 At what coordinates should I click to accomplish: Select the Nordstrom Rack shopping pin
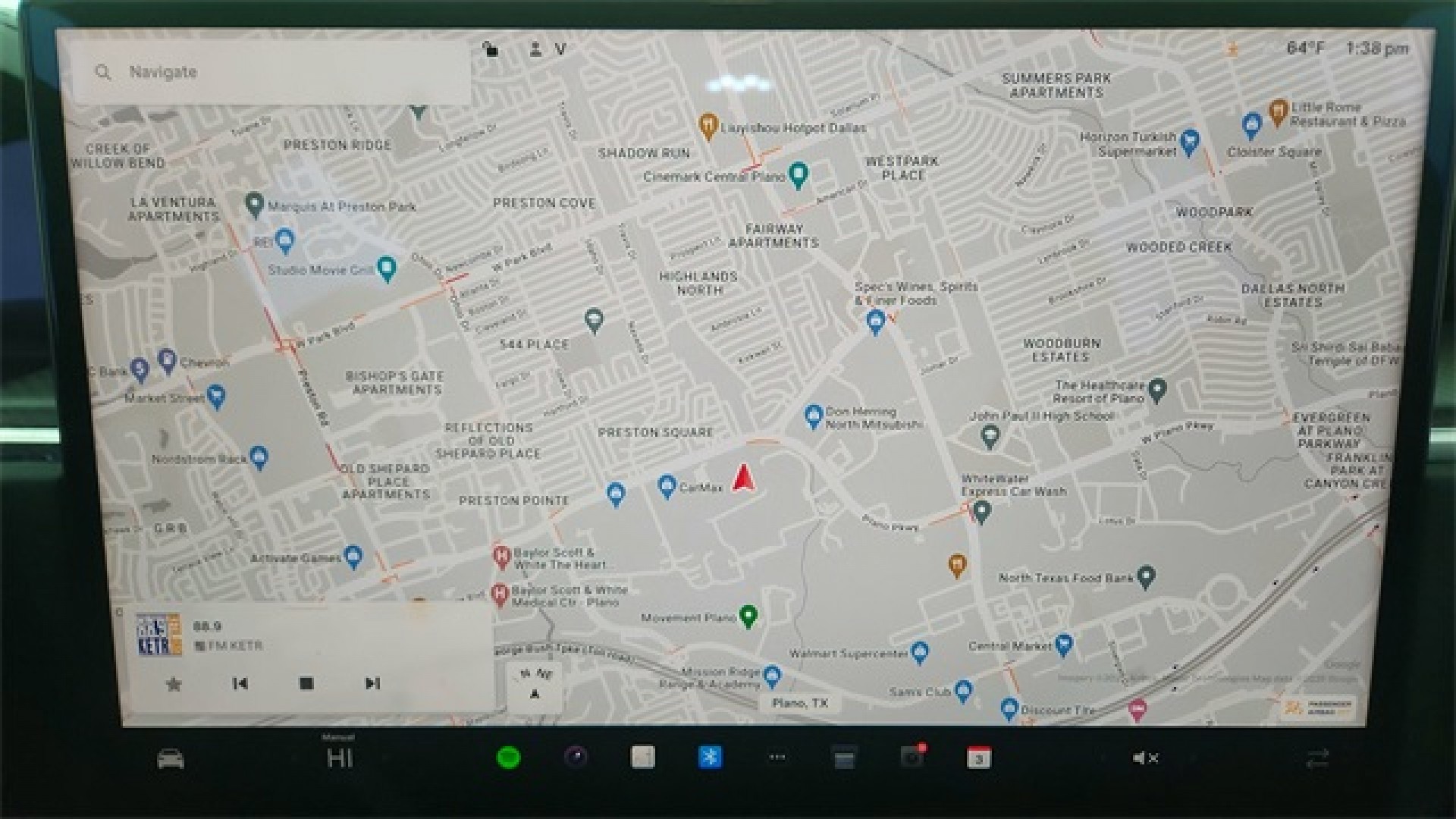coord(259,457)
